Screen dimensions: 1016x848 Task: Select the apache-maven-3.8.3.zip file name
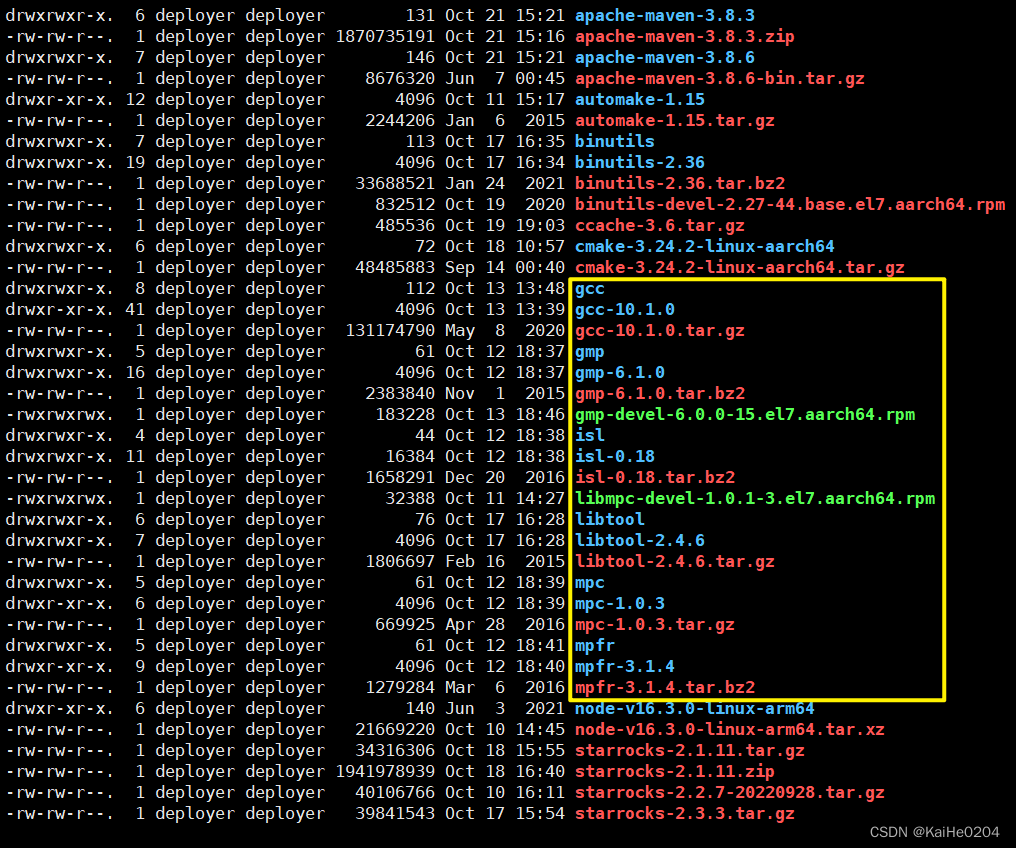pyautogui.click(x=684, y=36)
